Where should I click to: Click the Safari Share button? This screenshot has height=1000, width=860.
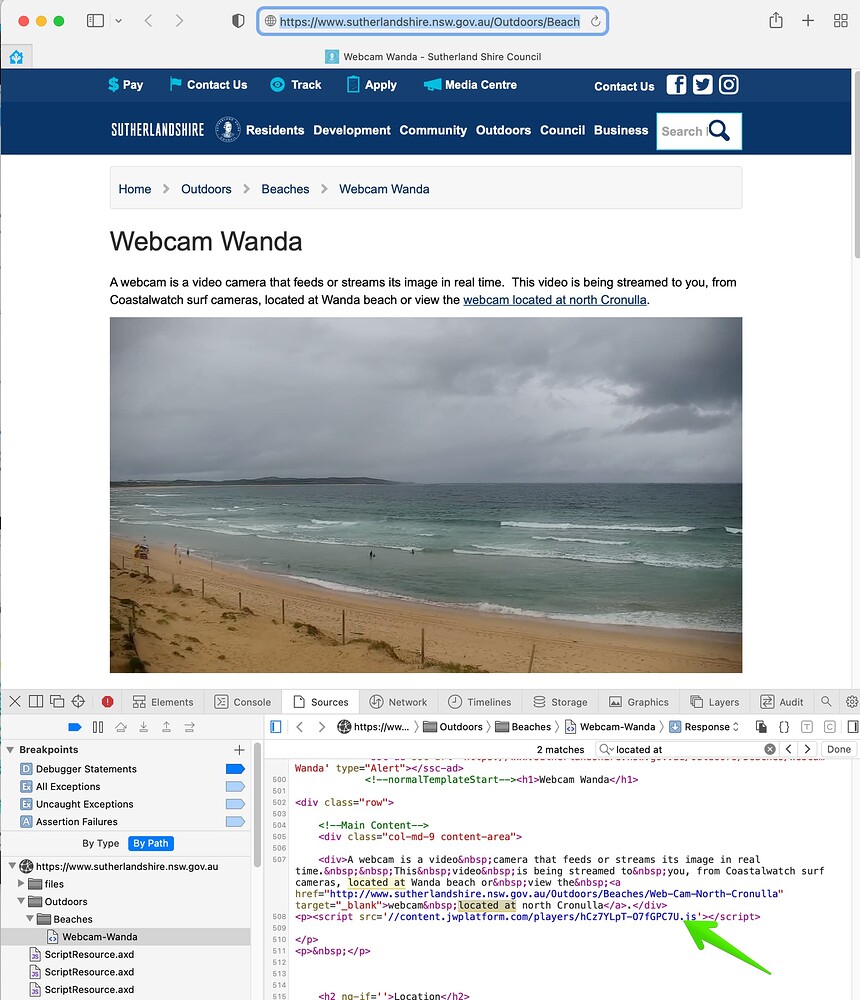click(775, 20)
